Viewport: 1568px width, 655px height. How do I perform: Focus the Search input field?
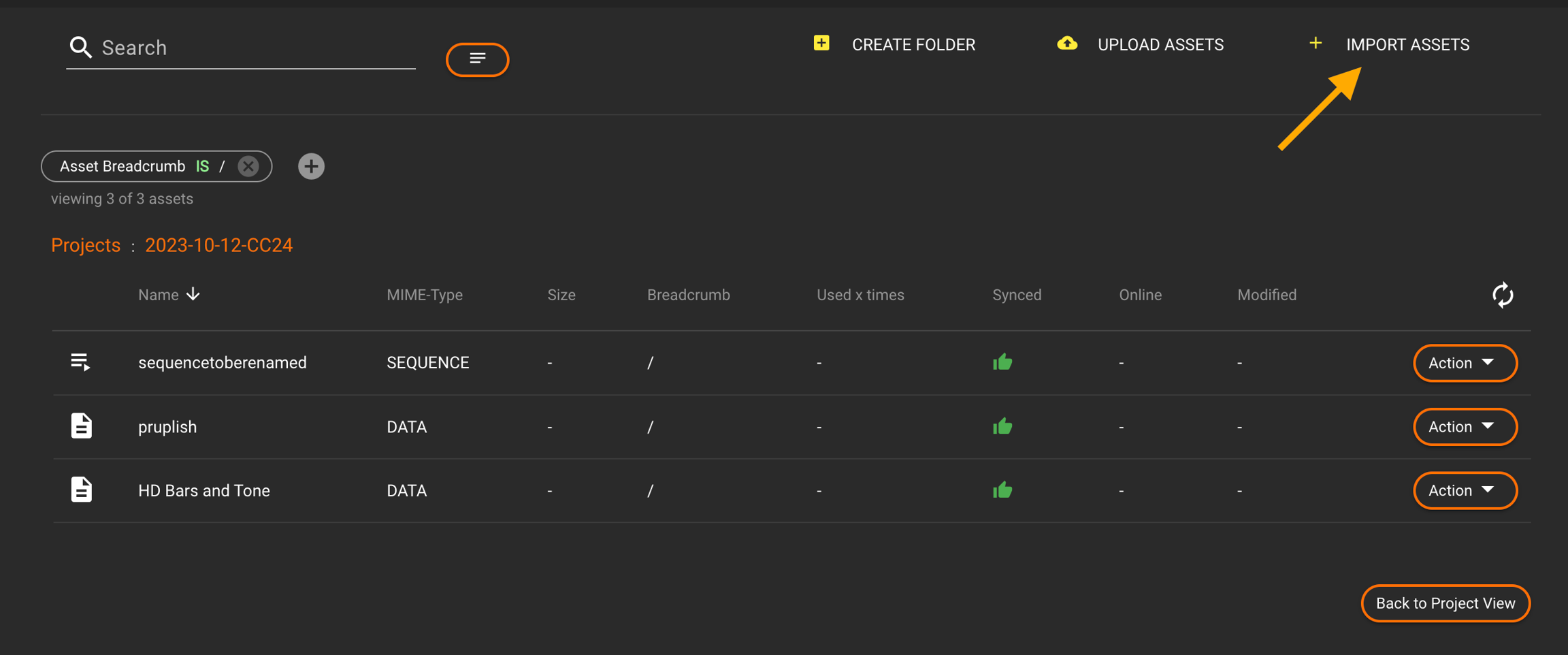pos(255,48)
